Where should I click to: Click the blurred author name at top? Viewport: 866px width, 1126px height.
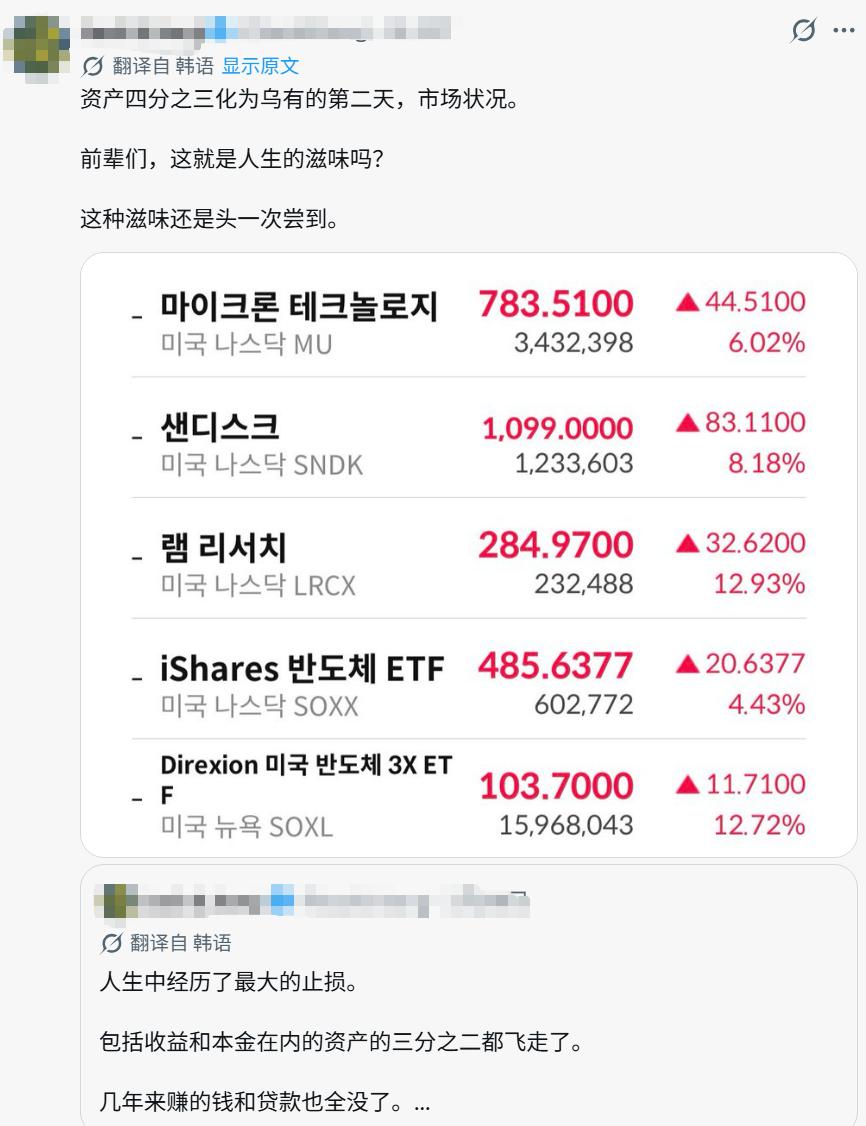[x=266, y=29]
